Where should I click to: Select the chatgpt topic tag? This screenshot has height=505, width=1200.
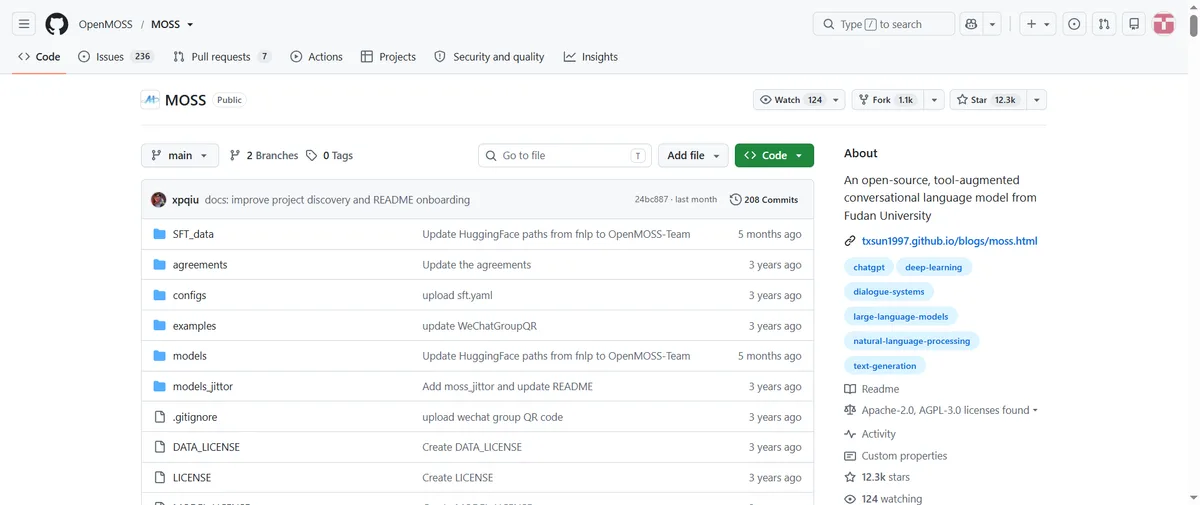pyautogui.click(x=869, y=267)
